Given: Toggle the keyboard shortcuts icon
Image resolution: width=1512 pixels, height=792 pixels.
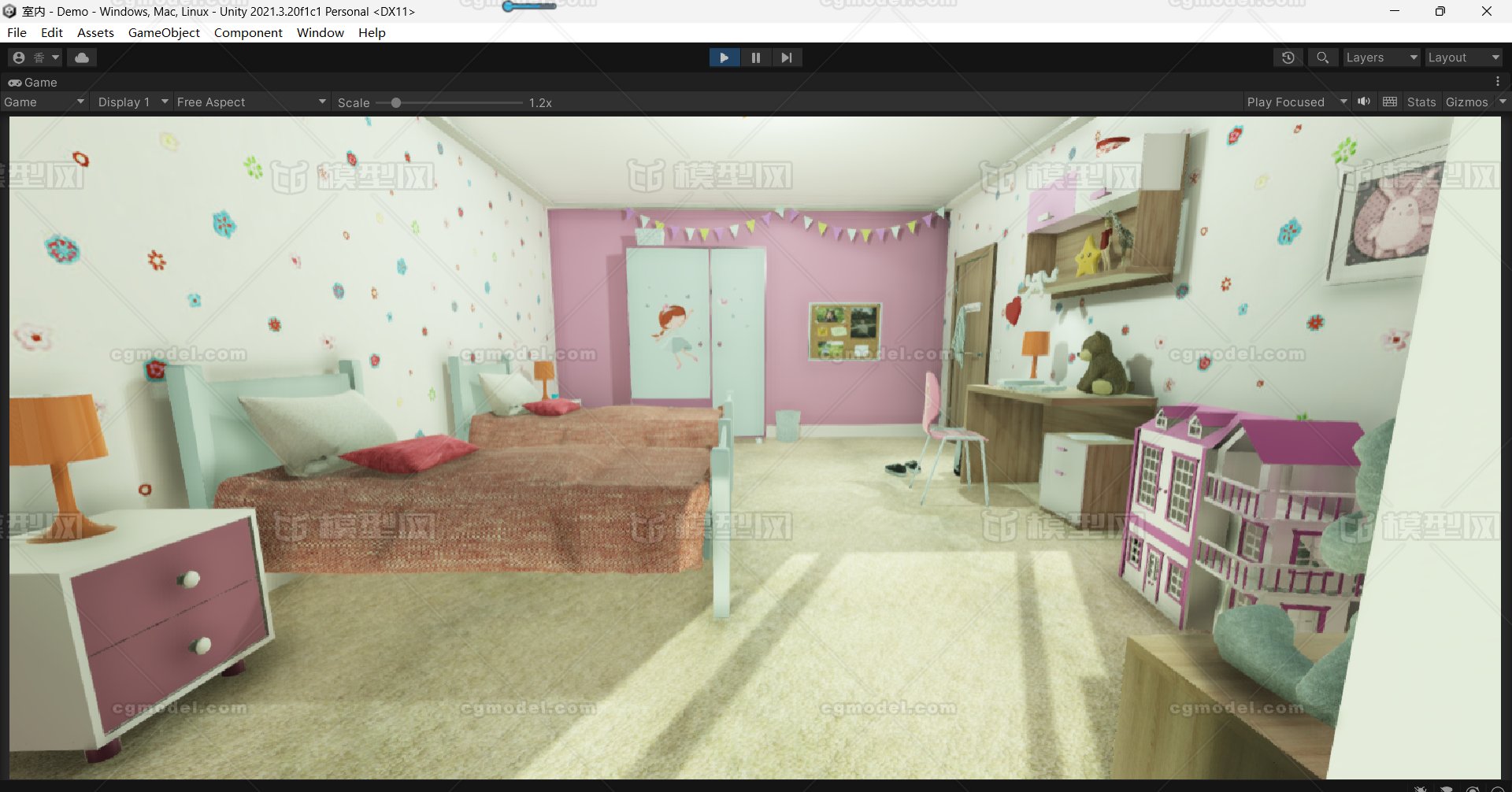Looking at the screenshot, I should pos(1390,102).
